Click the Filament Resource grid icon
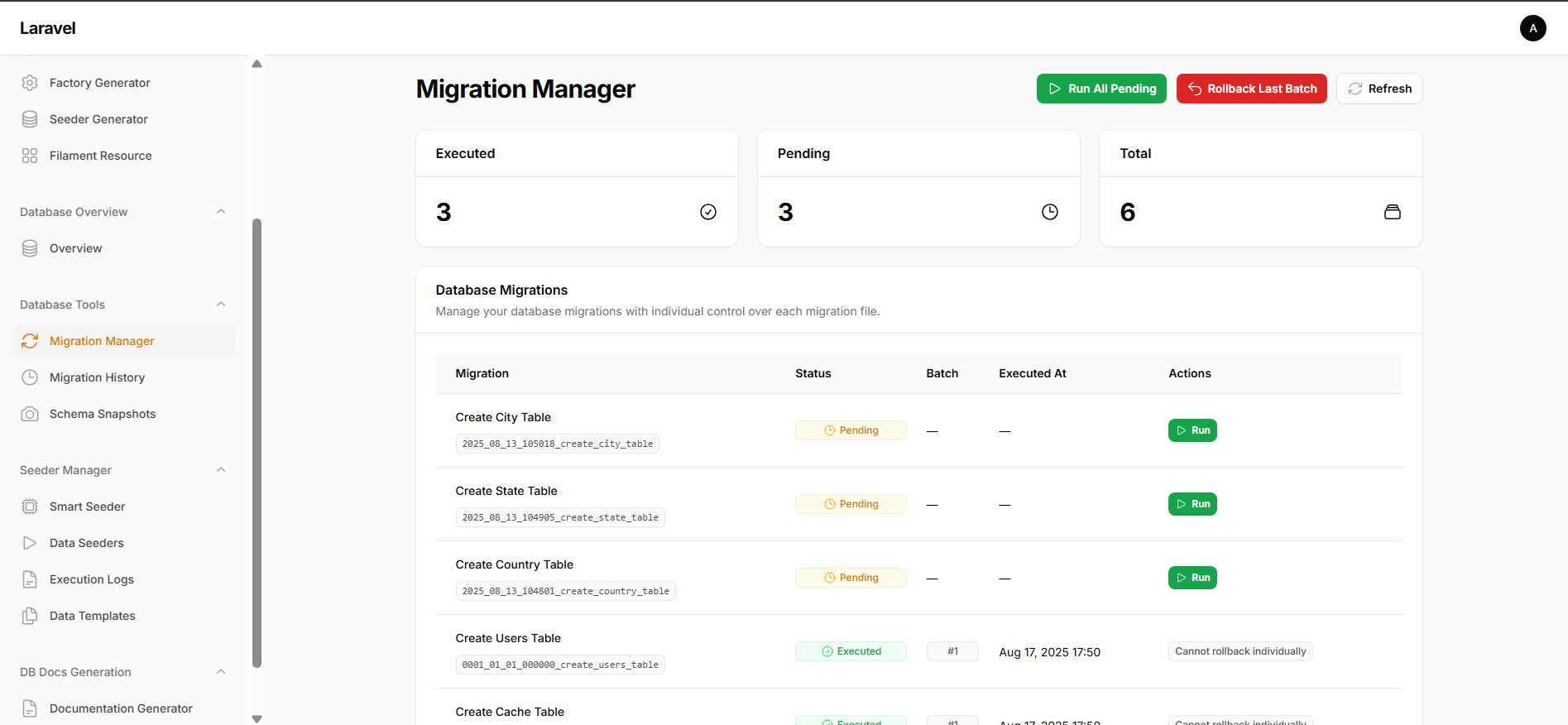 [30, 156]
